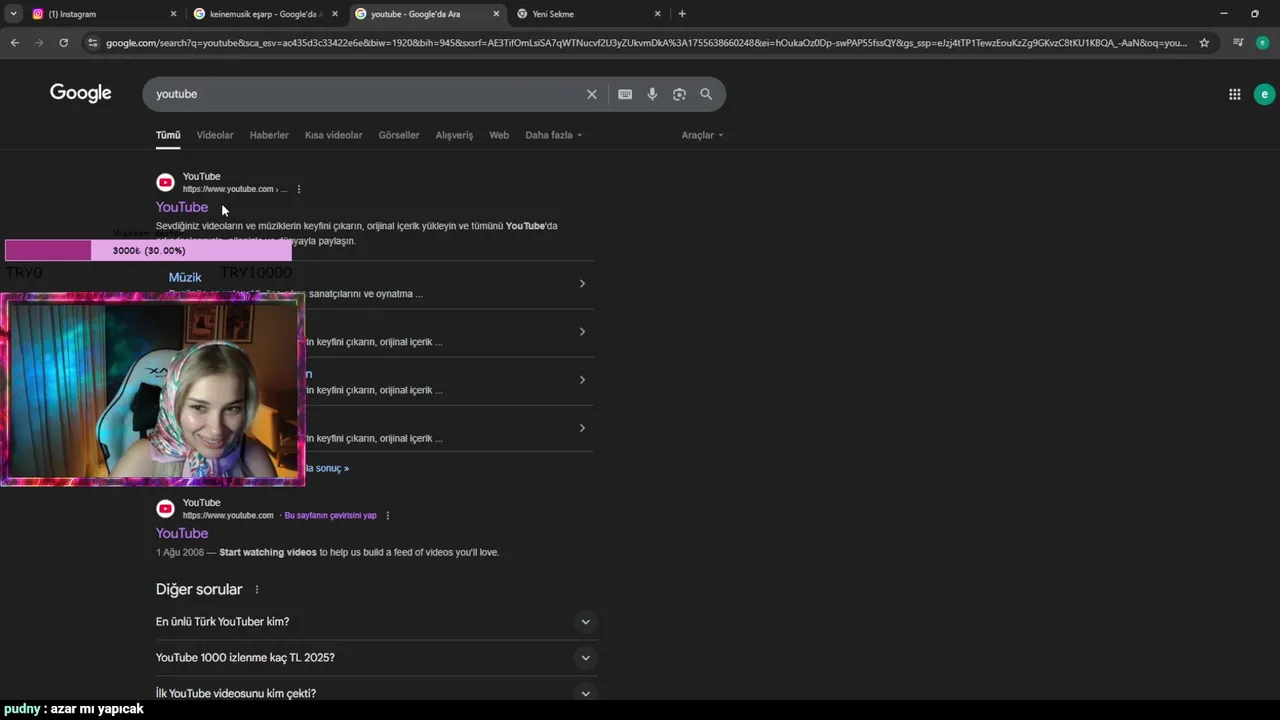Open a new tab with the plus button
Screen dimensions: 1280x720
[682, 14]
